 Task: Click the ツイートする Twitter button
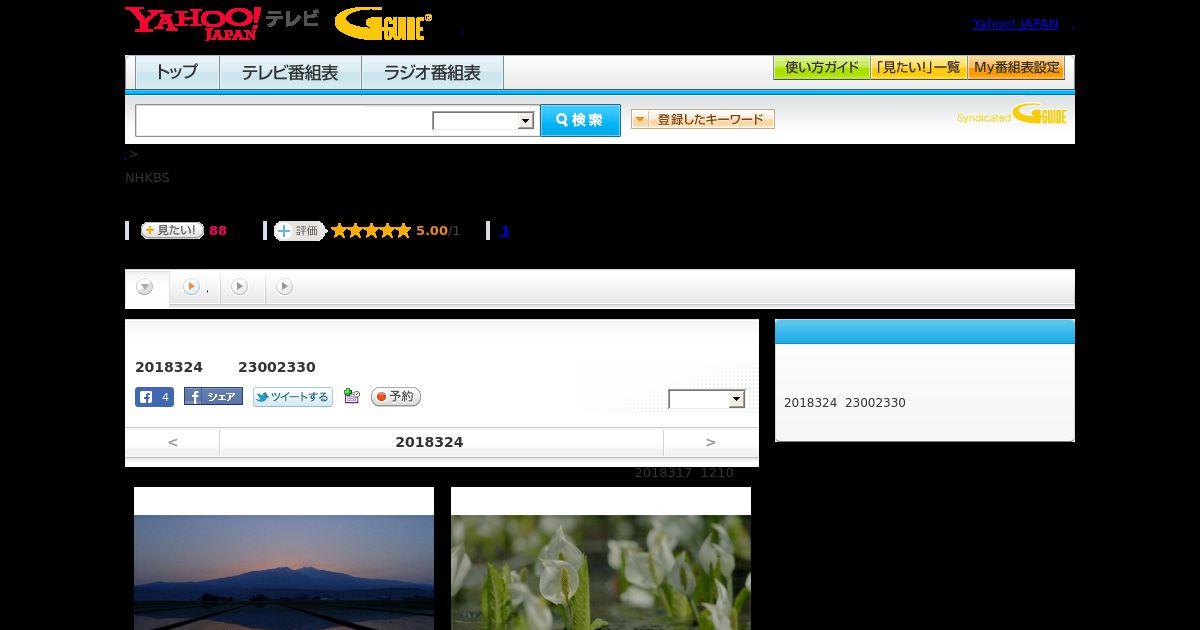pyautogui.click(x=292, y=397)
